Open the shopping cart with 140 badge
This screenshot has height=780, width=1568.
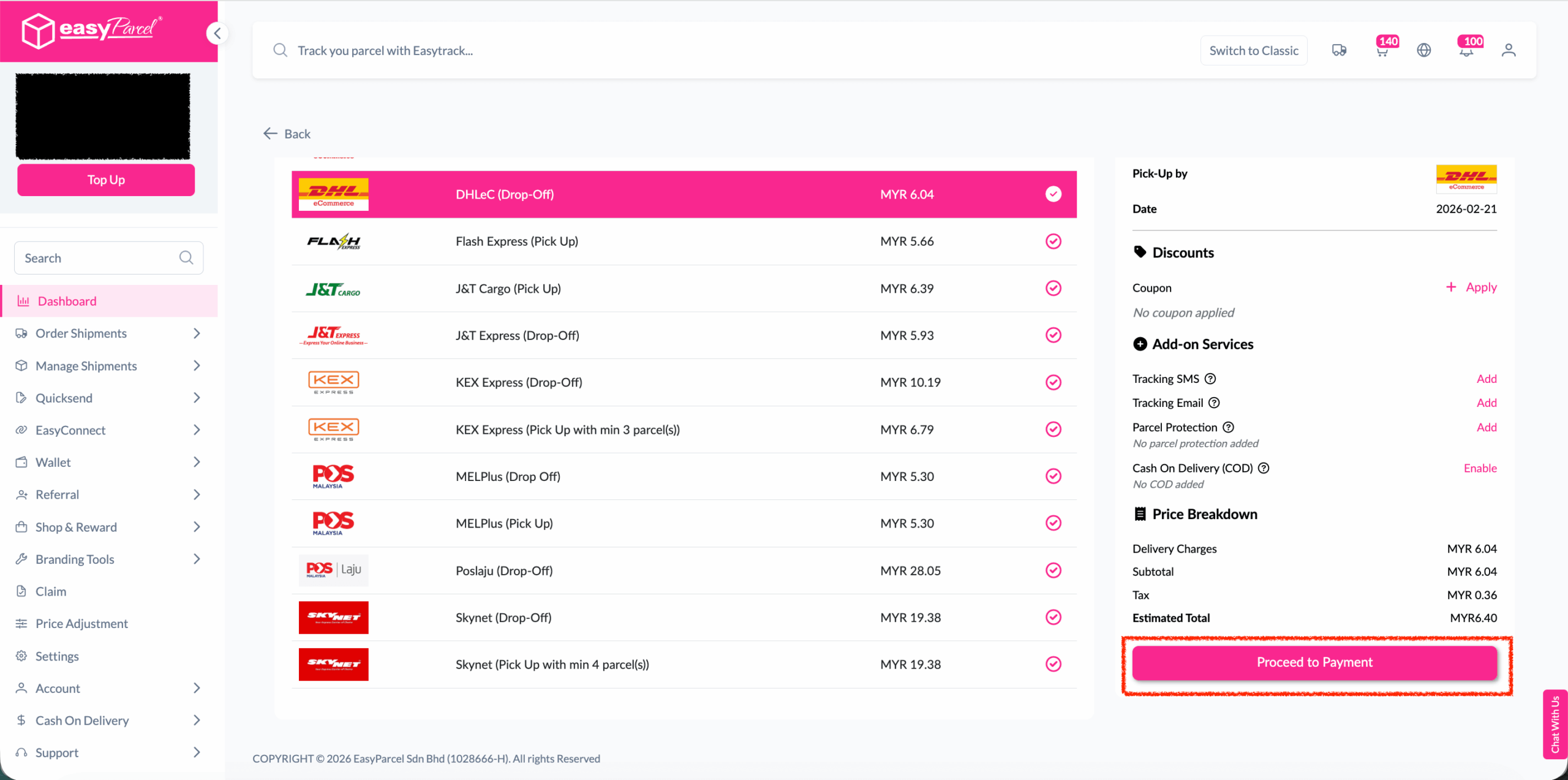coord(1382,50)
